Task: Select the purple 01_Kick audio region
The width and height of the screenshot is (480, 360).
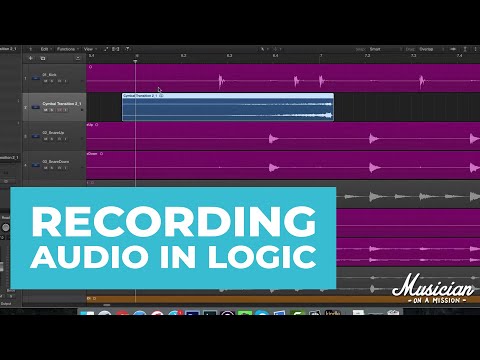Action: [283, 78]
